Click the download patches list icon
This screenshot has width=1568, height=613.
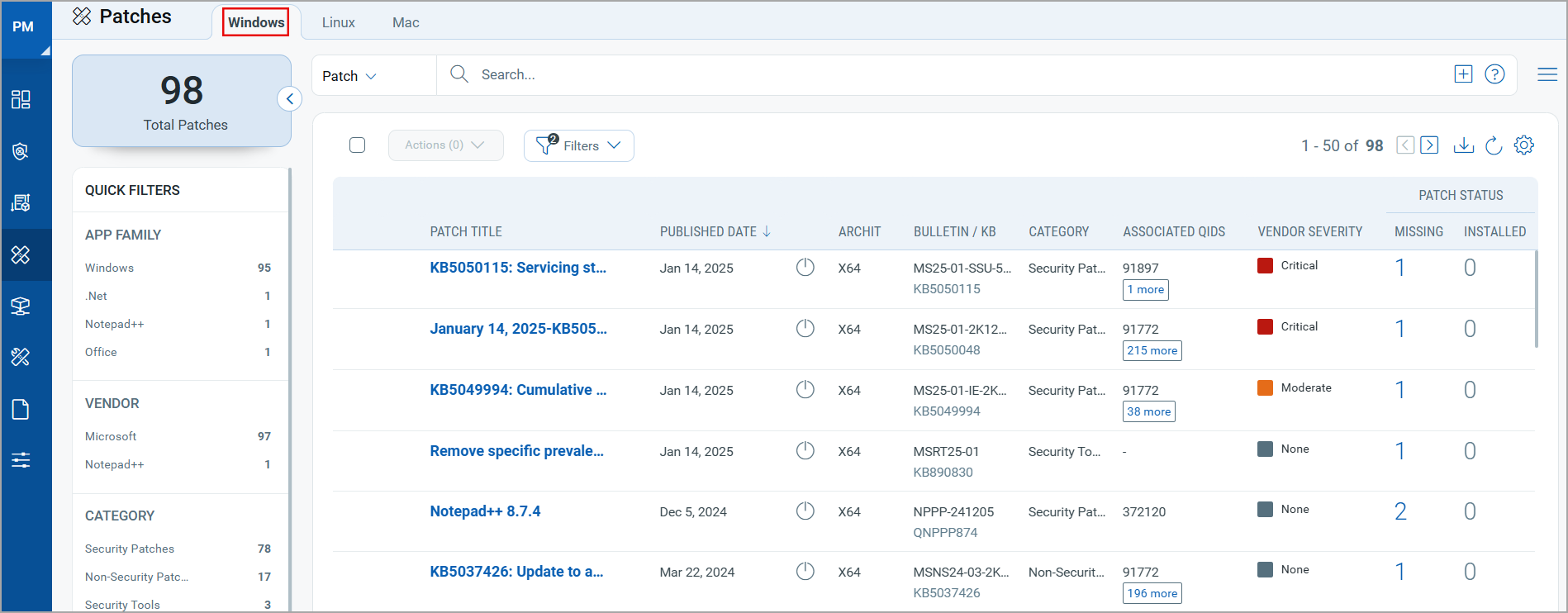tap(1463, 145)
